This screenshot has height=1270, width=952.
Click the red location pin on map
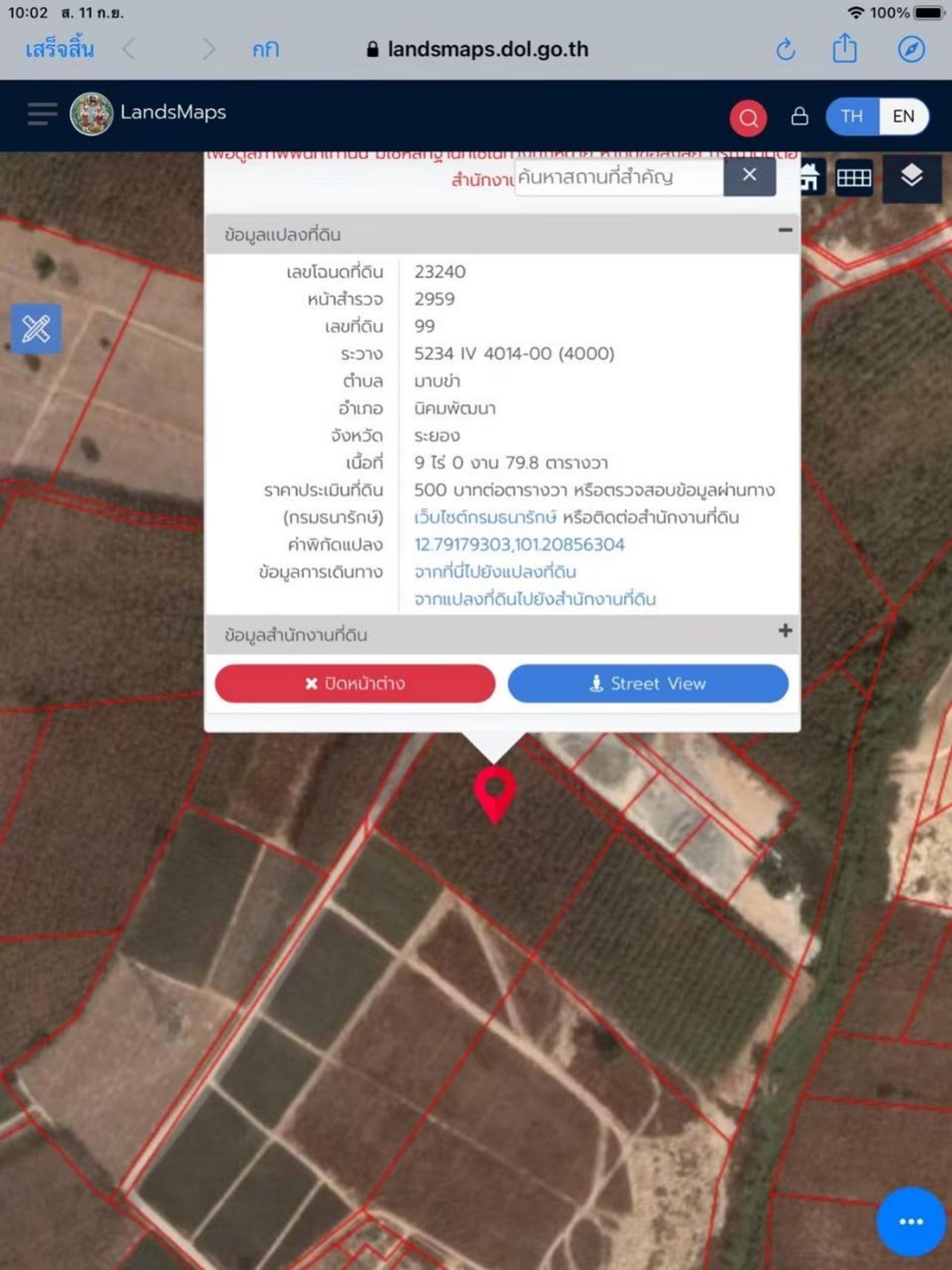click(495, 792)
